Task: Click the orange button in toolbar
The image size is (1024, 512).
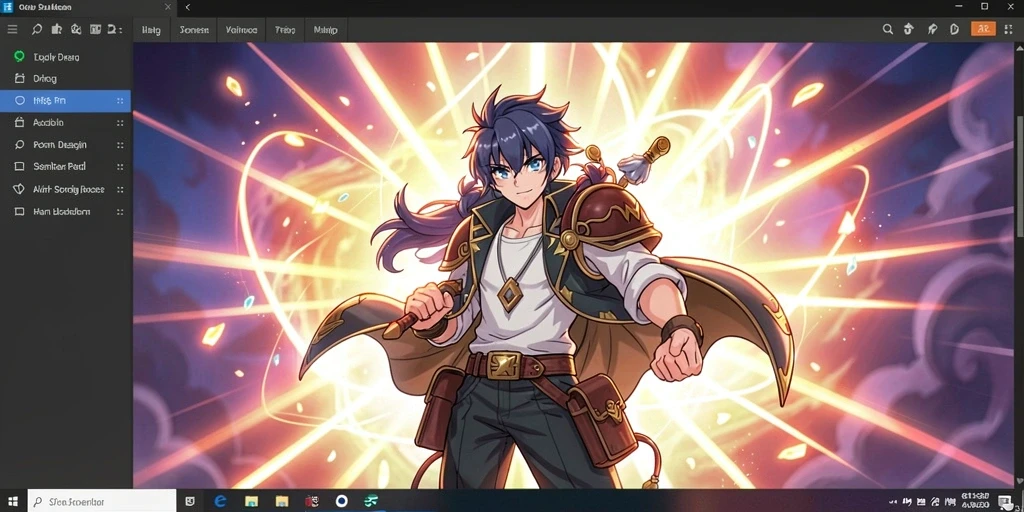Action: [x=983, y=29]
